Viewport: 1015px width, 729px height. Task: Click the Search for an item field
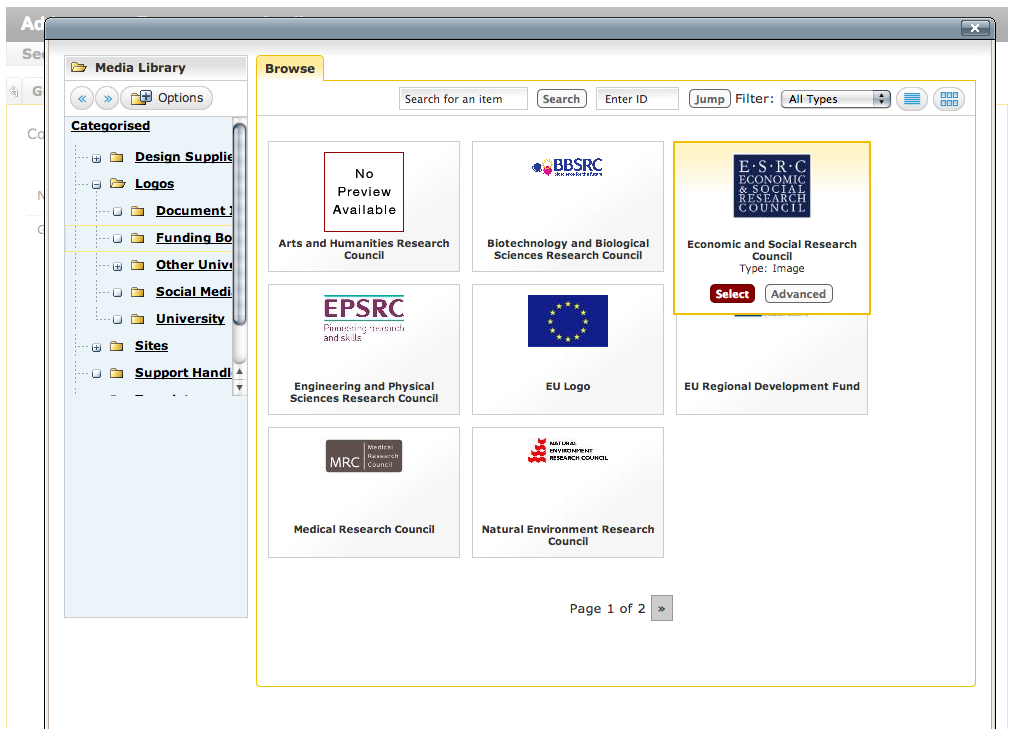click(x=464, y=99)
